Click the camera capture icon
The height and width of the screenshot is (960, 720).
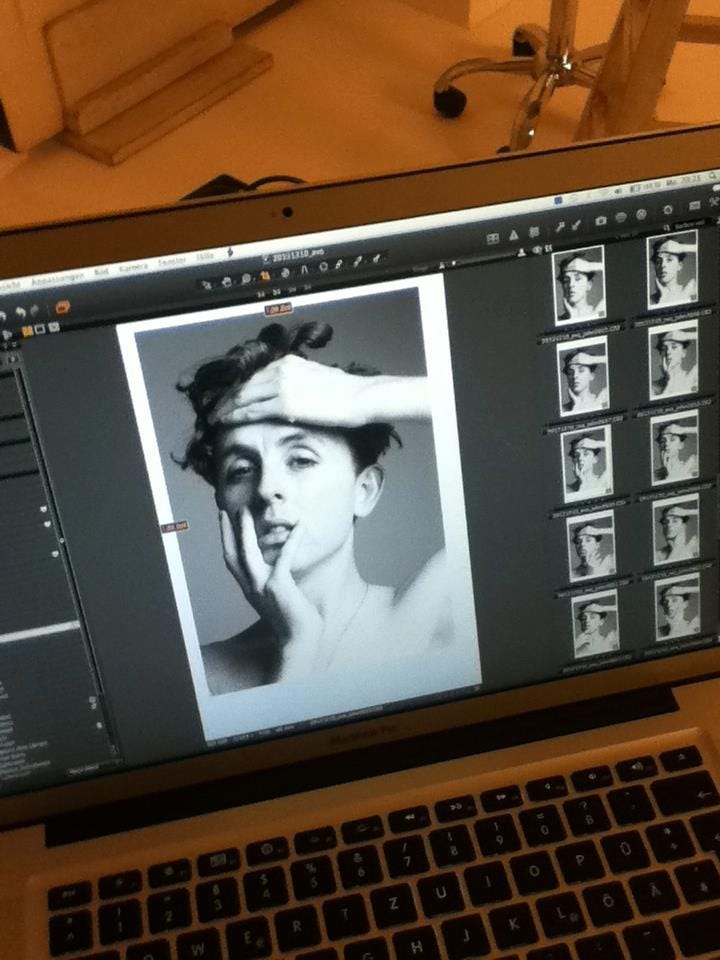[601, 221]
